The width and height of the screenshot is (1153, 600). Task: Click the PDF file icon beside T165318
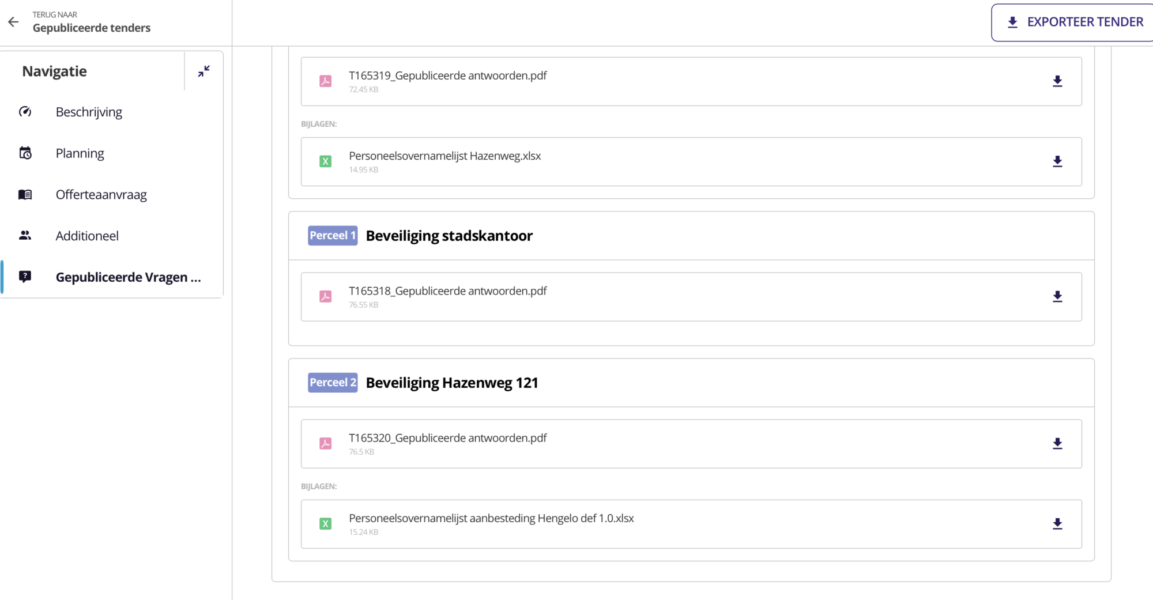(325, 296)
